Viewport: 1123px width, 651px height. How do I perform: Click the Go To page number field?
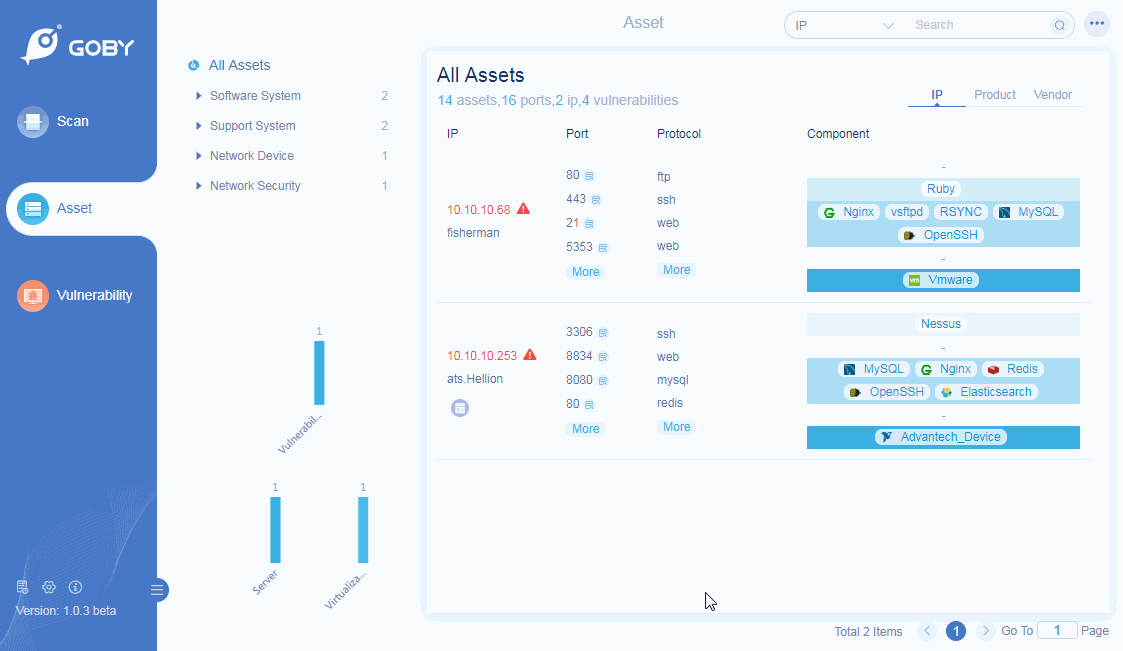(1056, 631)
